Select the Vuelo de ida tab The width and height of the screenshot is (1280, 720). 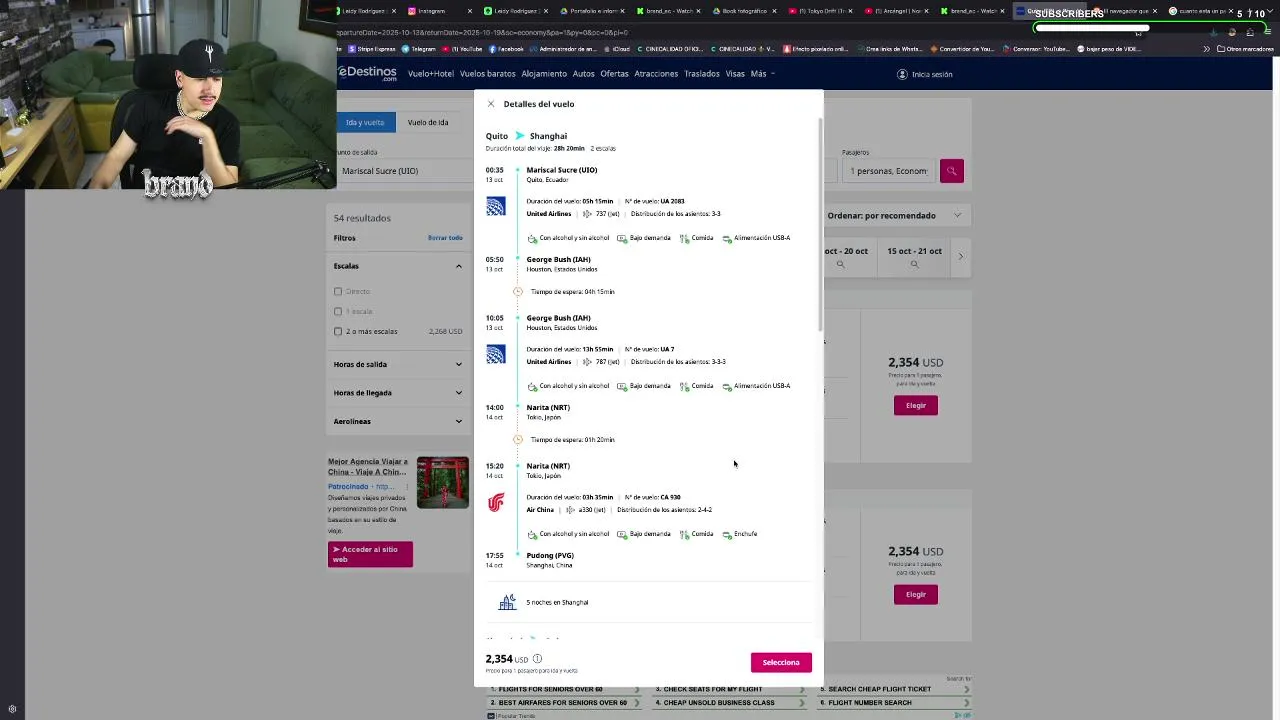pyautogui.click(x=428, y=122)
